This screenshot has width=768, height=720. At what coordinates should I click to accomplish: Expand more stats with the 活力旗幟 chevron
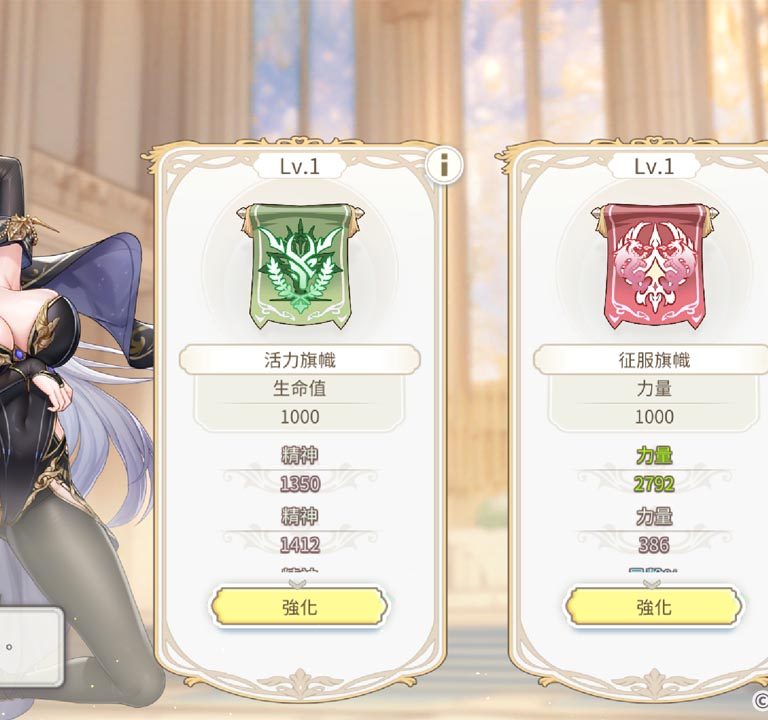(297, 583)
